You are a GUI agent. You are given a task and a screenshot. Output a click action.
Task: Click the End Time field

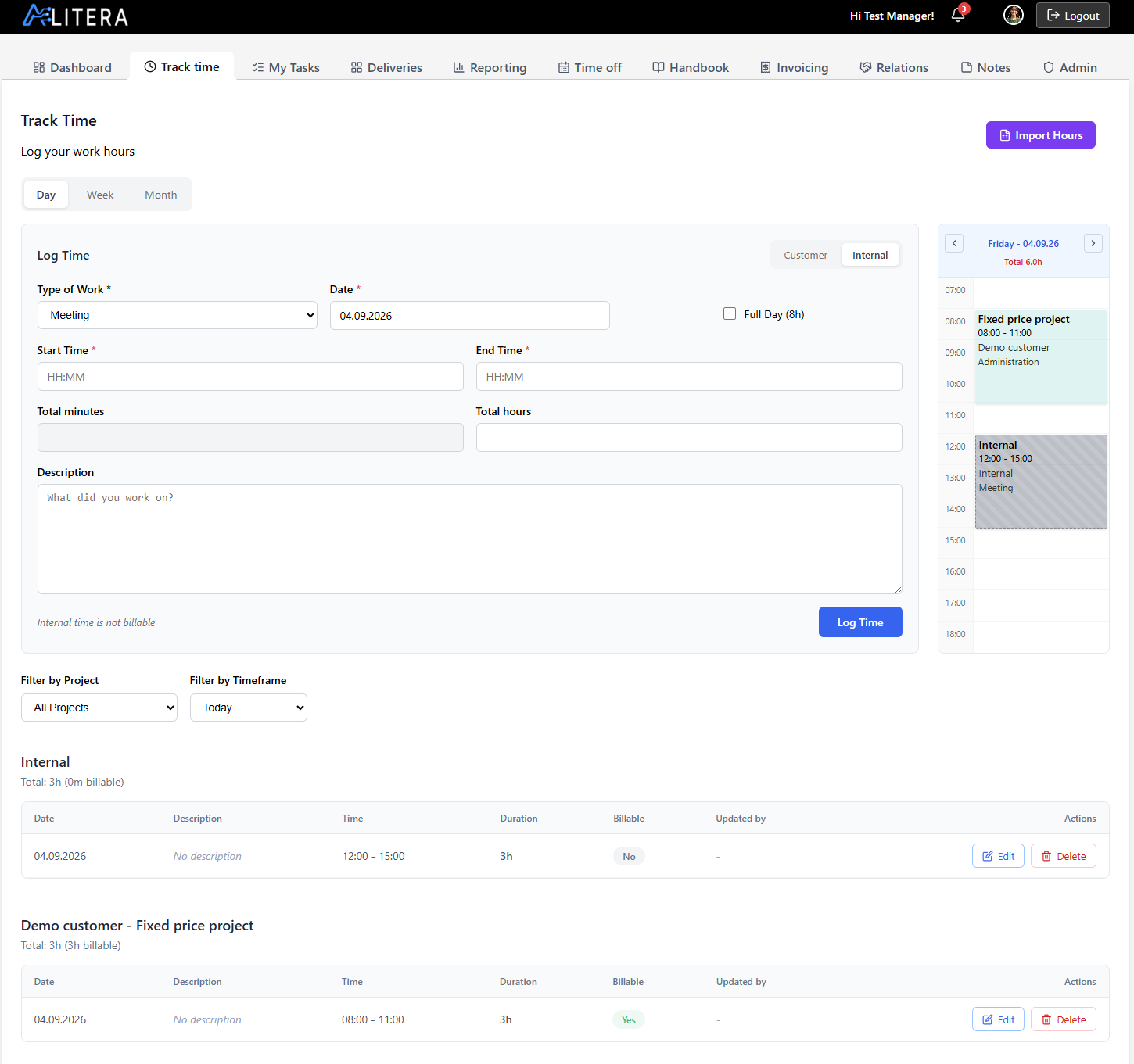point(689,376)
